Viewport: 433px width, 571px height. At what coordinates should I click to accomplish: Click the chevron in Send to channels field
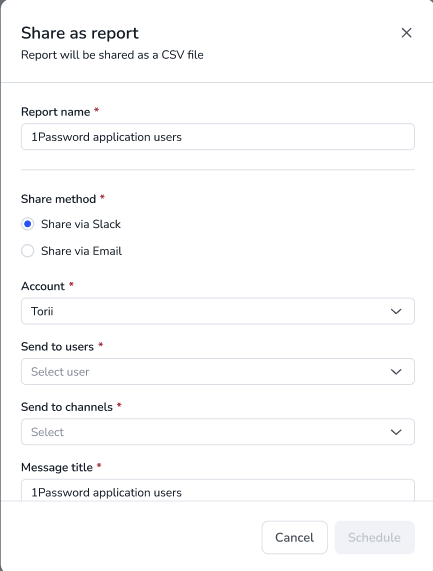click(396, 432)
